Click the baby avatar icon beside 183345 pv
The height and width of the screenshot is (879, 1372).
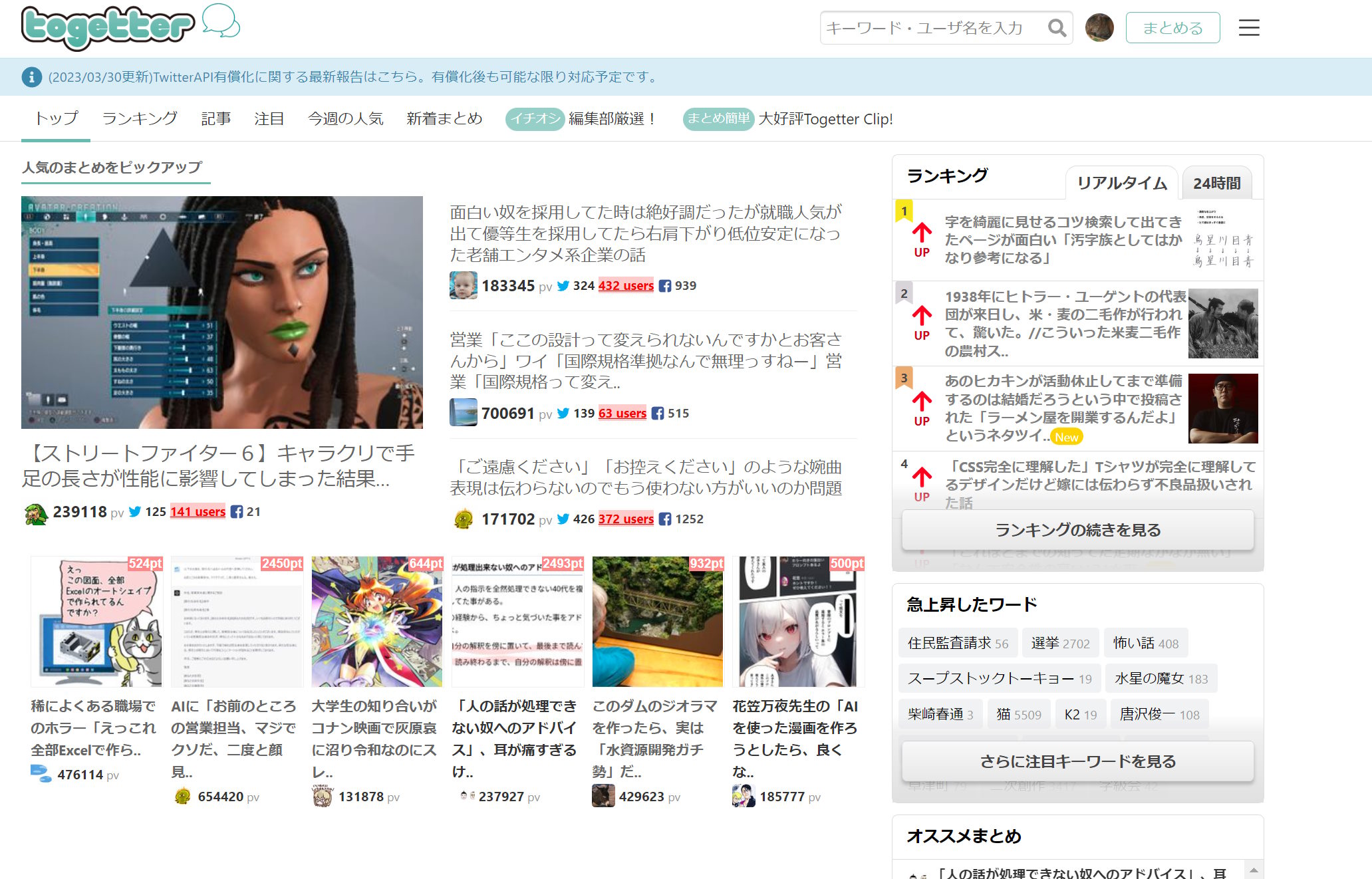coord(463,285)
